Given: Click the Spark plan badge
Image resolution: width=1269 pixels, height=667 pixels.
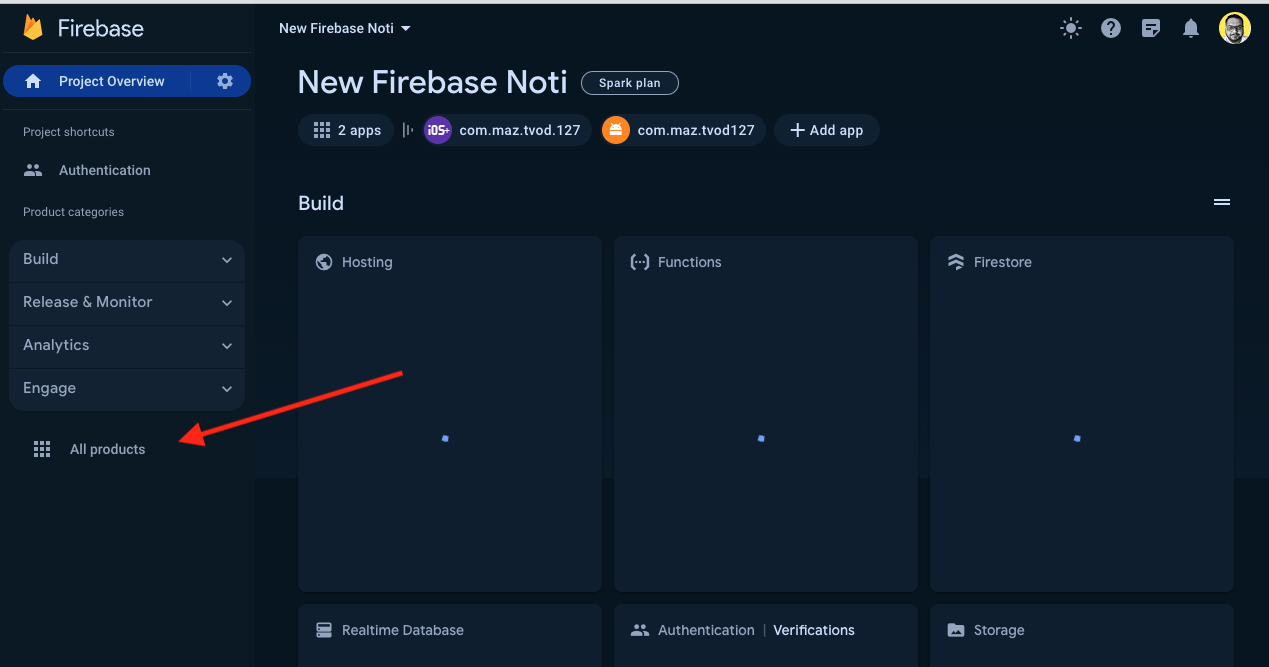Looking at the screenshot, I should pos(630,83).
